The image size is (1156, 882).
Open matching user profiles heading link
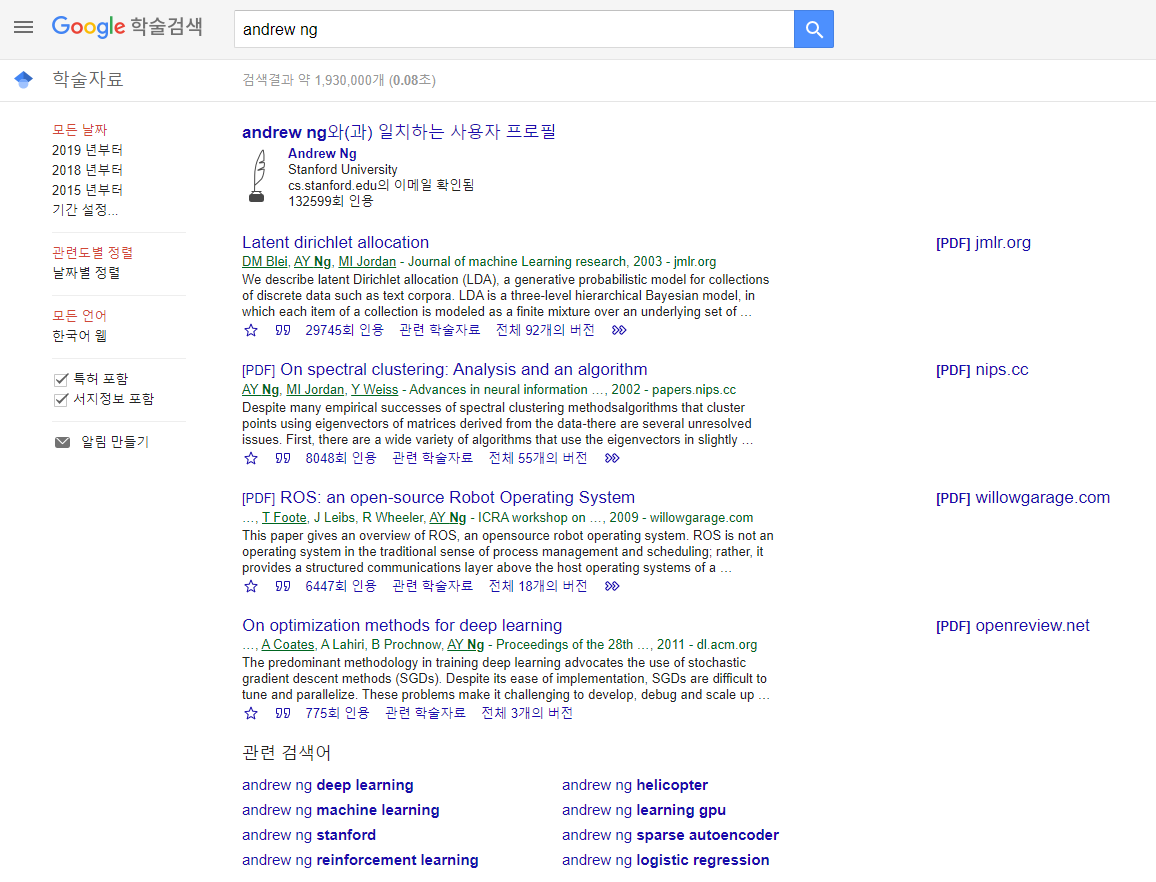coord(399,132)
